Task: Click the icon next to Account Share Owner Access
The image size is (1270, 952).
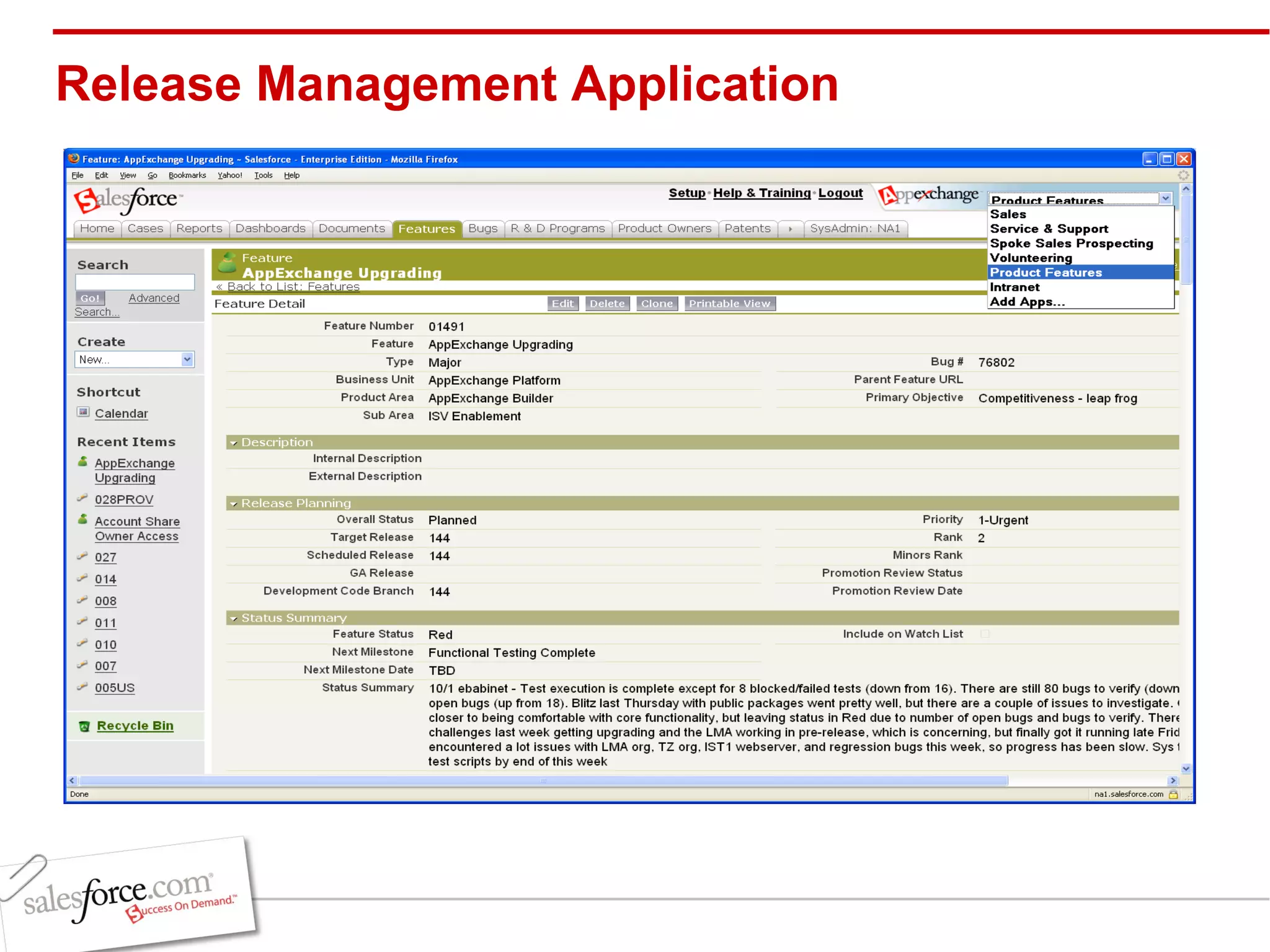Action: point(82,519)
